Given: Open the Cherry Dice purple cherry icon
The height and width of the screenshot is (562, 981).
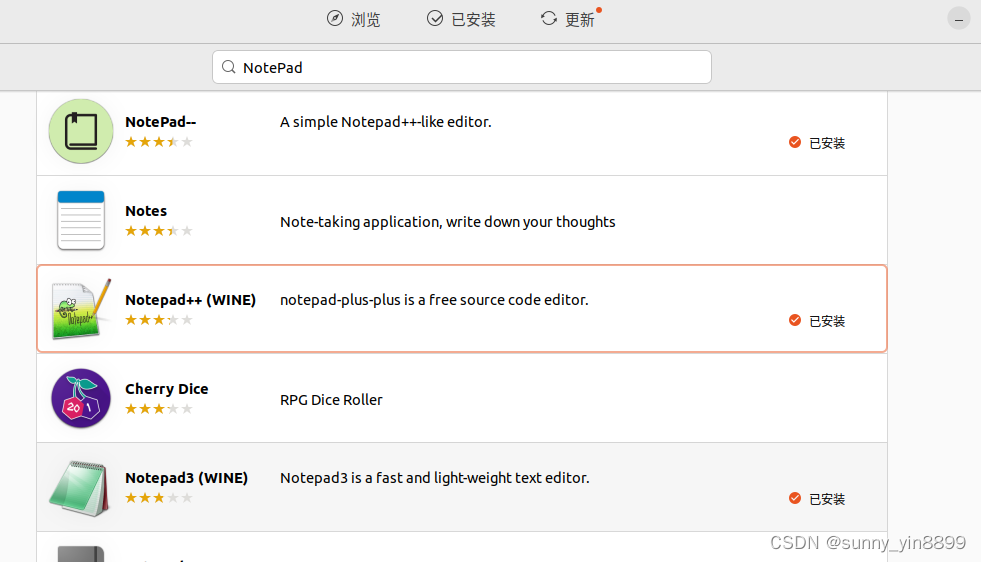Looking at the screenshot, I should (x=81, y=398).
